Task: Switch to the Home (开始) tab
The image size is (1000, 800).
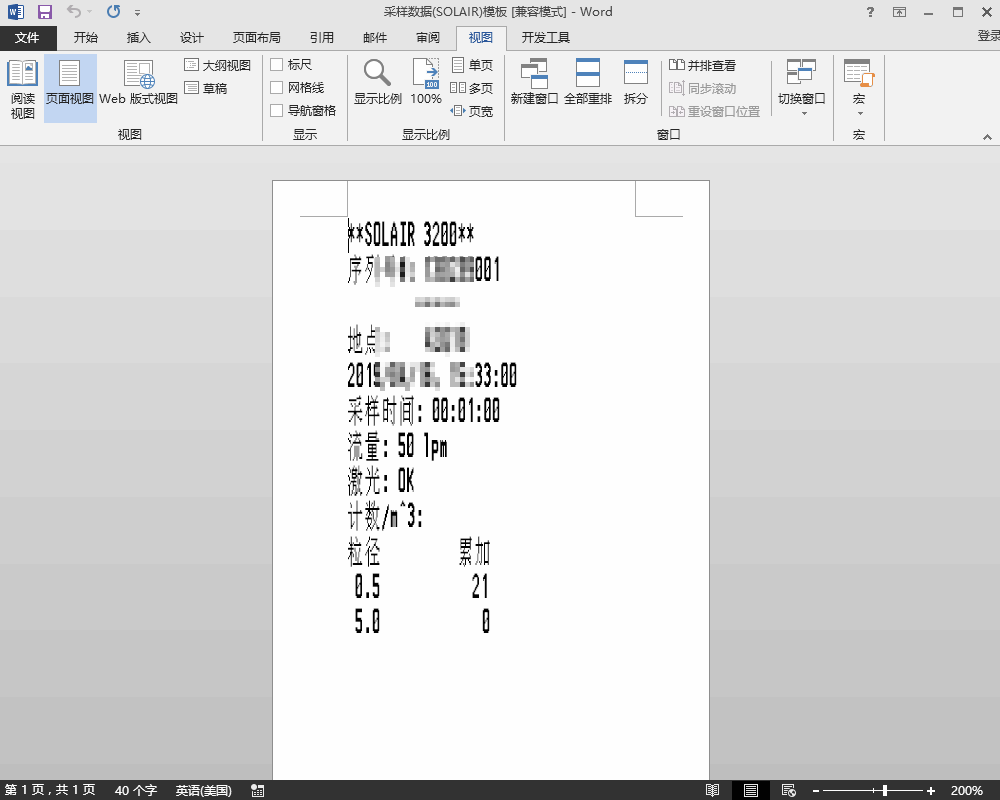Action: click(x=85, y=38)
